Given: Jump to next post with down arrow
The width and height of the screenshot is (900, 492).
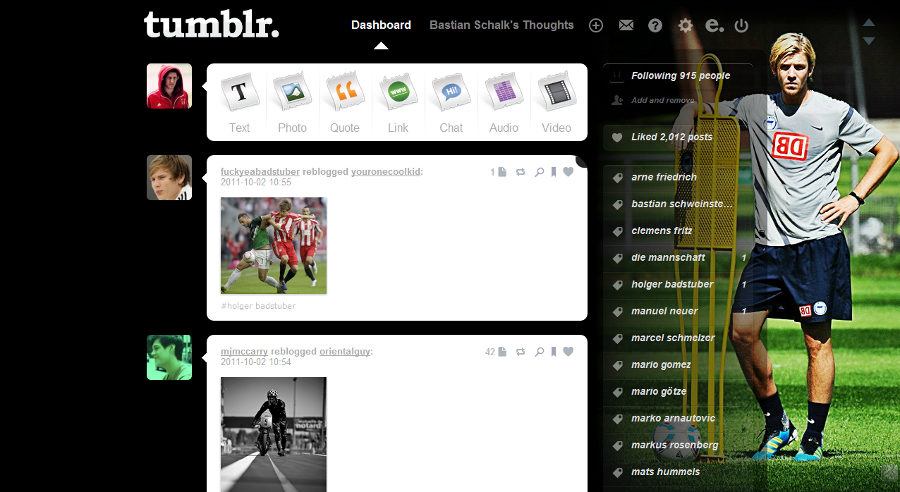Looking at the screenshot, I should [868, 41].
